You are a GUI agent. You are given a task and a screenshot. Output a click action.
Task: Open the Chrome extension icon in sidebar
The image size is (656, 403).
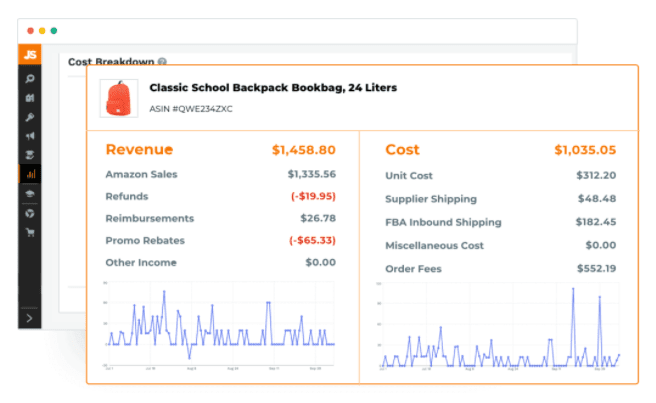(30, 213)
